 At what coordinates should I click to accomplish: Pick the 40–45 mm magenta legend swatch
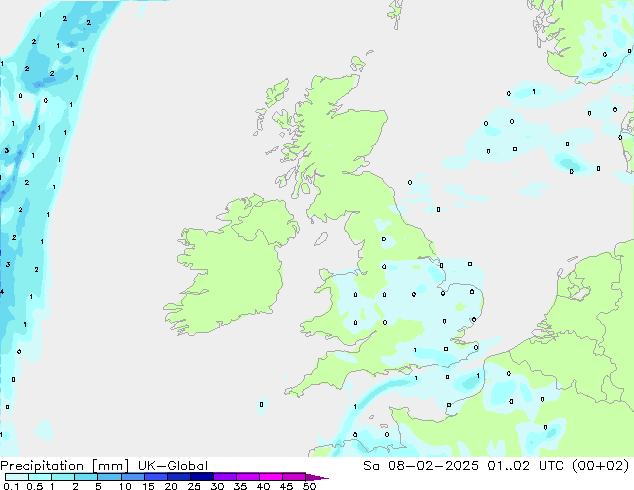click(x=271, y=477)
